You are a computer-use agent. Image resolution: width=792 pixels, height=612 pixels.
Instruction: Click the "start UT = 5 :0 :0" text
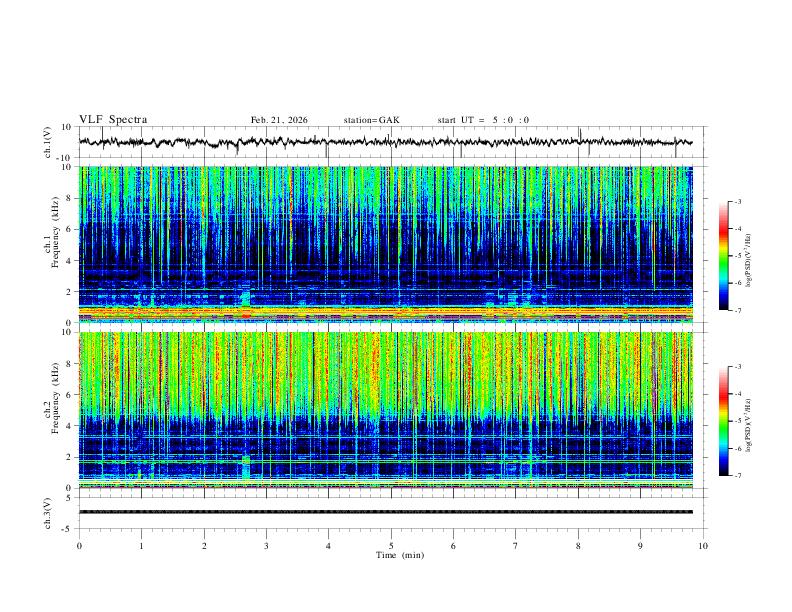click(x=483, y=120)
